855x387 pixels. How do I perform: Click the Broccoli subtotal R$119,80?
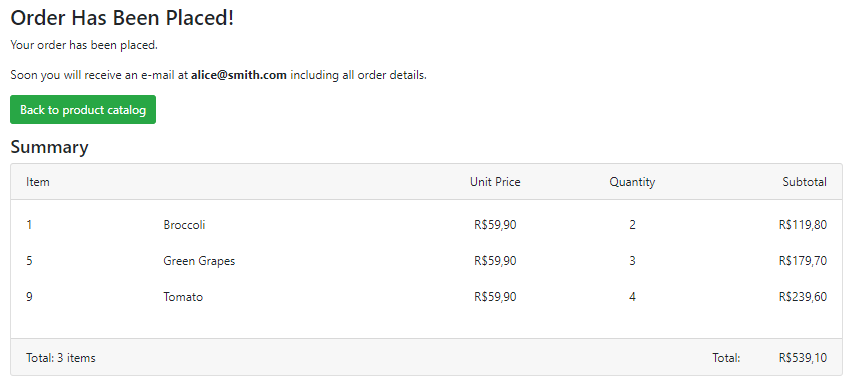pyautogui.click(x=803, y=225)
